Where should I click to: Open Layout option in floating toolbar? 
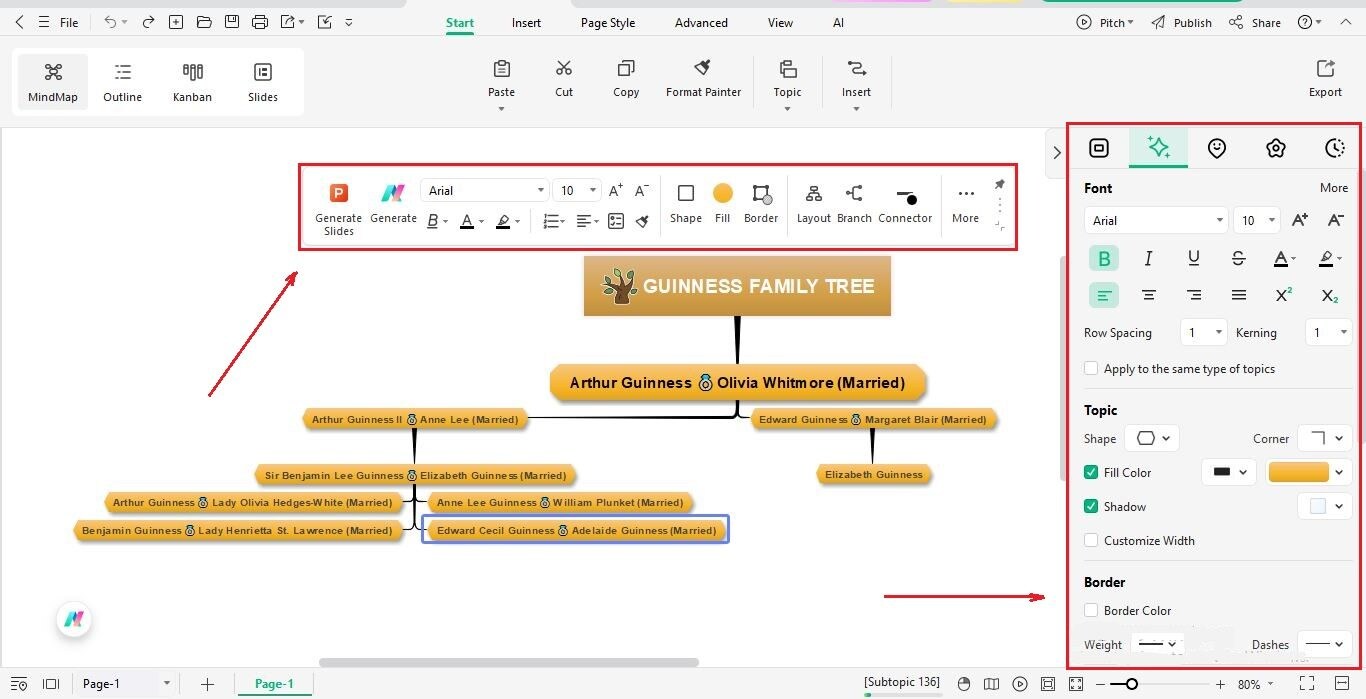click(x=814, y=203)
